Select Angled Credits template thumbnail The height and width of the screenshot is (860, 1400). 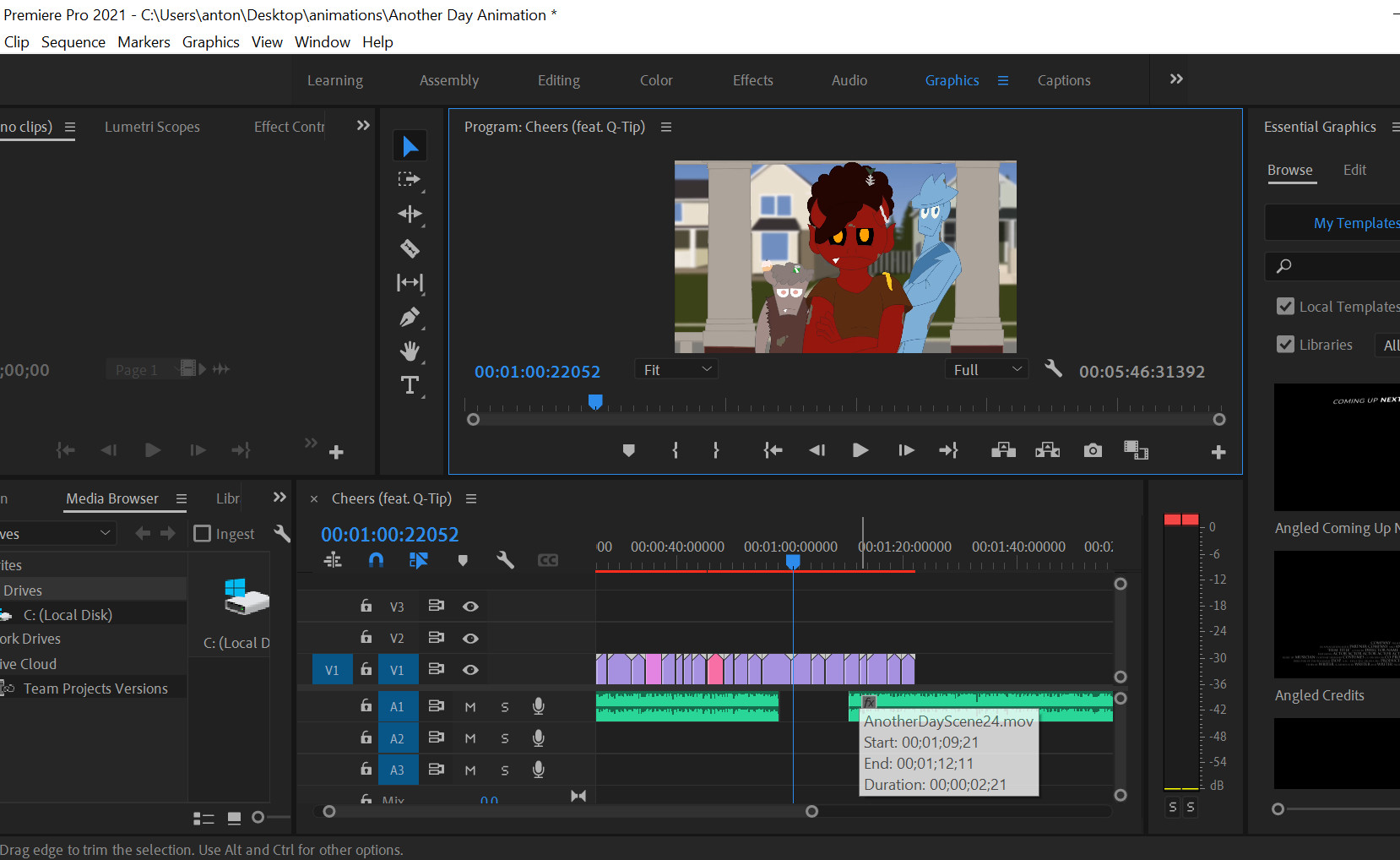coord(1337,614)
